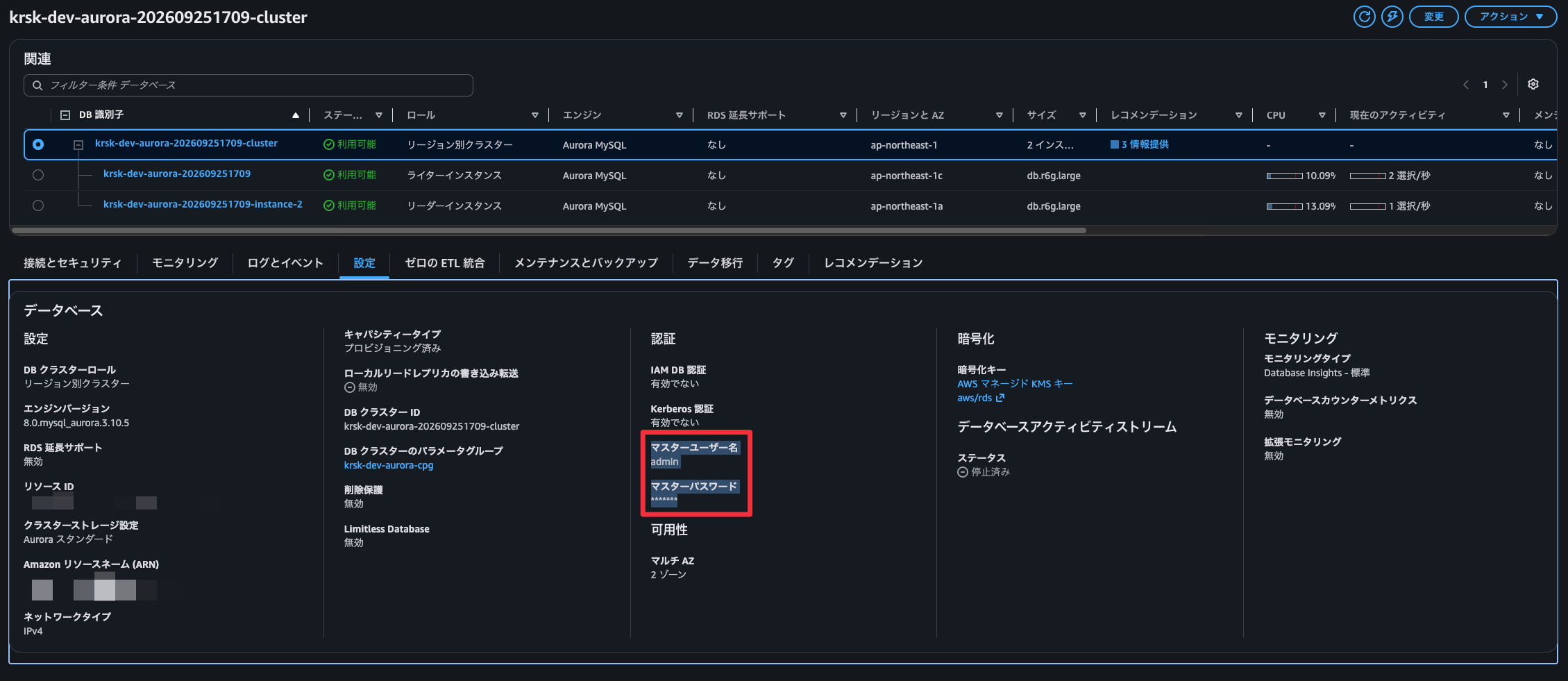Click Database Insights - 標準 value
The height and width of the screenshot is (681, 1568).
click(1317, 373)
